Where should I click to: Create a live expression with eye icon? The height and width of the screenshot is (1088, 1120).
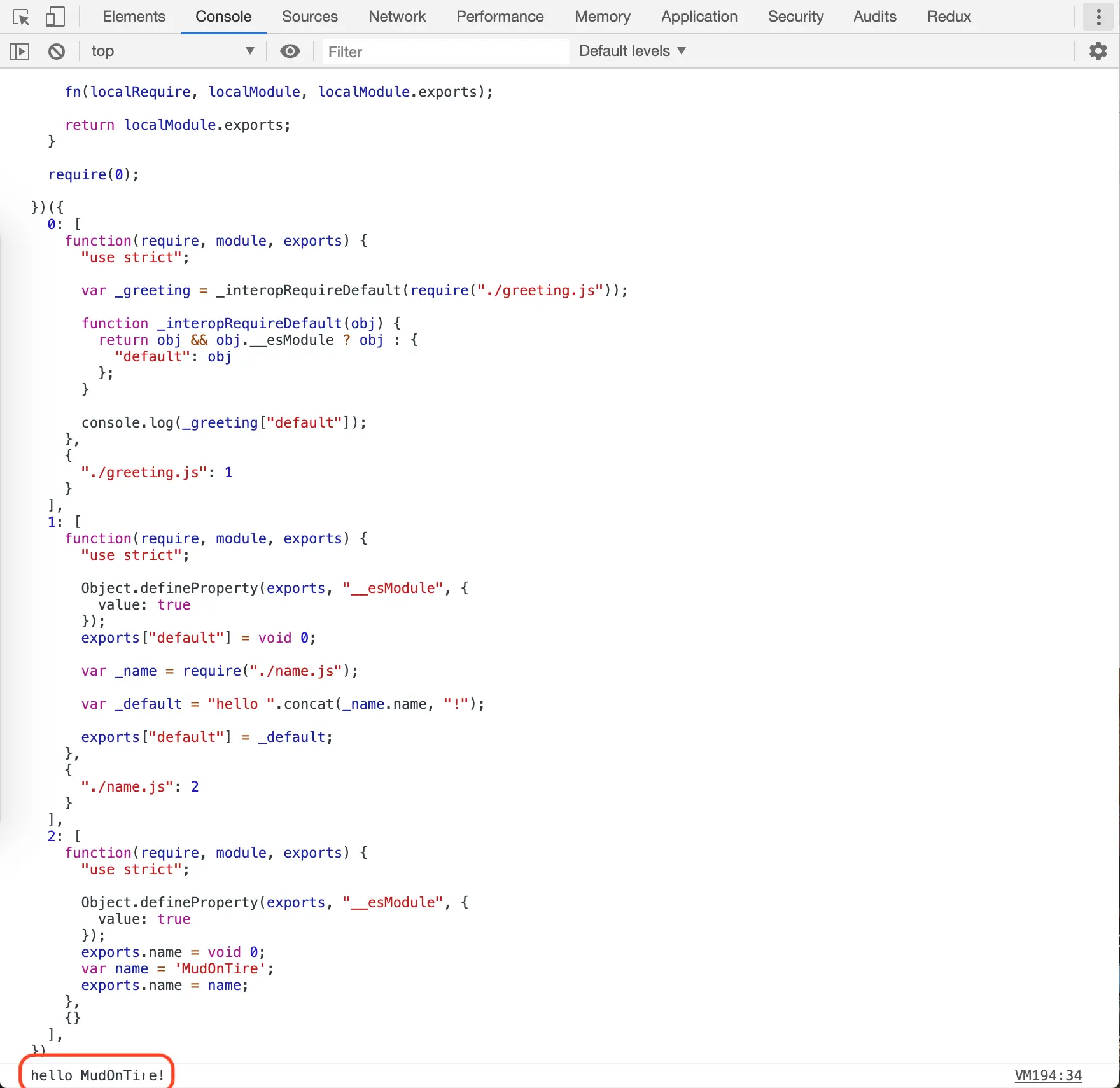290,52
